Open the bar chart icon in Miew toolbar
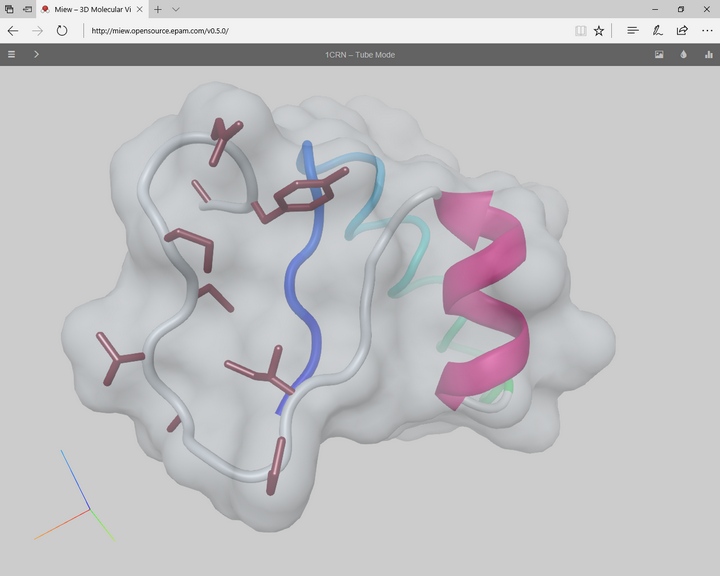The height and width of the screenshot is (576, 720). 708,54
